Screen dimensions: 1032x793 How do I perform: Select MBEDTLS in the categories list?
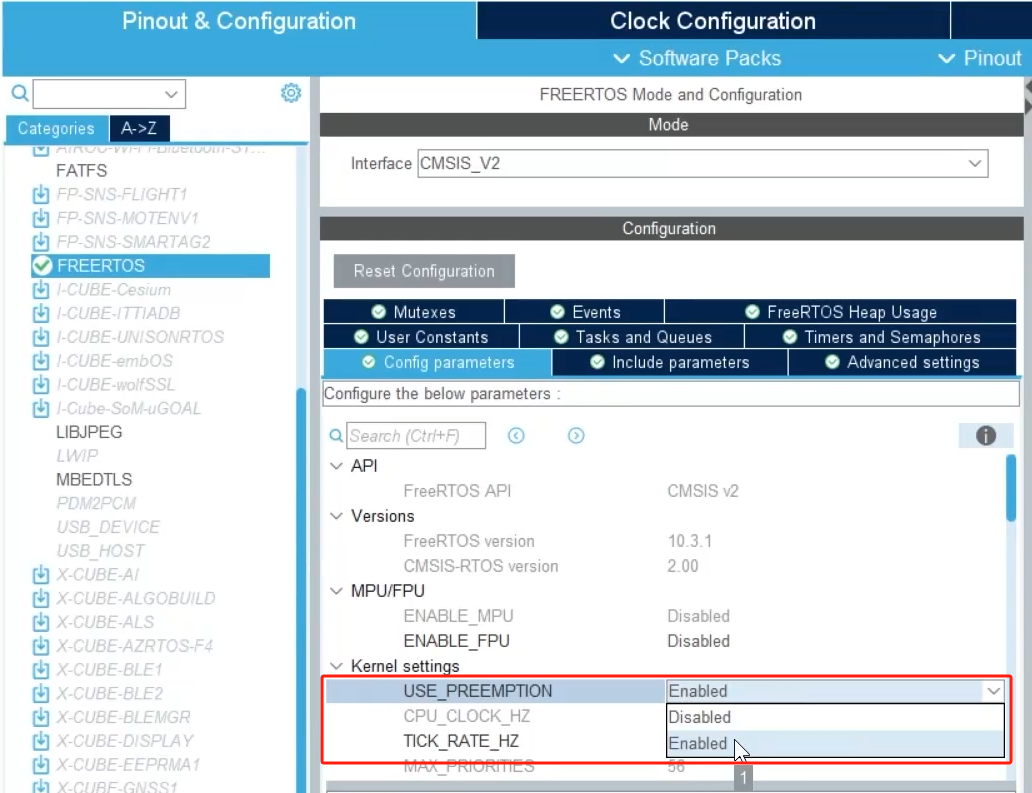tap(94, 479)
